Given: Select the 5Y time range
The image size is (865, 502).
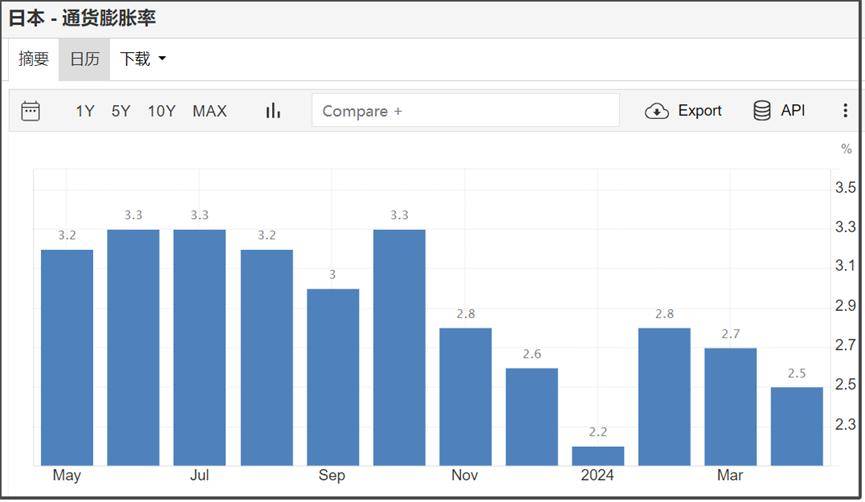Looking at the screenshot, I should coord(121,111).
